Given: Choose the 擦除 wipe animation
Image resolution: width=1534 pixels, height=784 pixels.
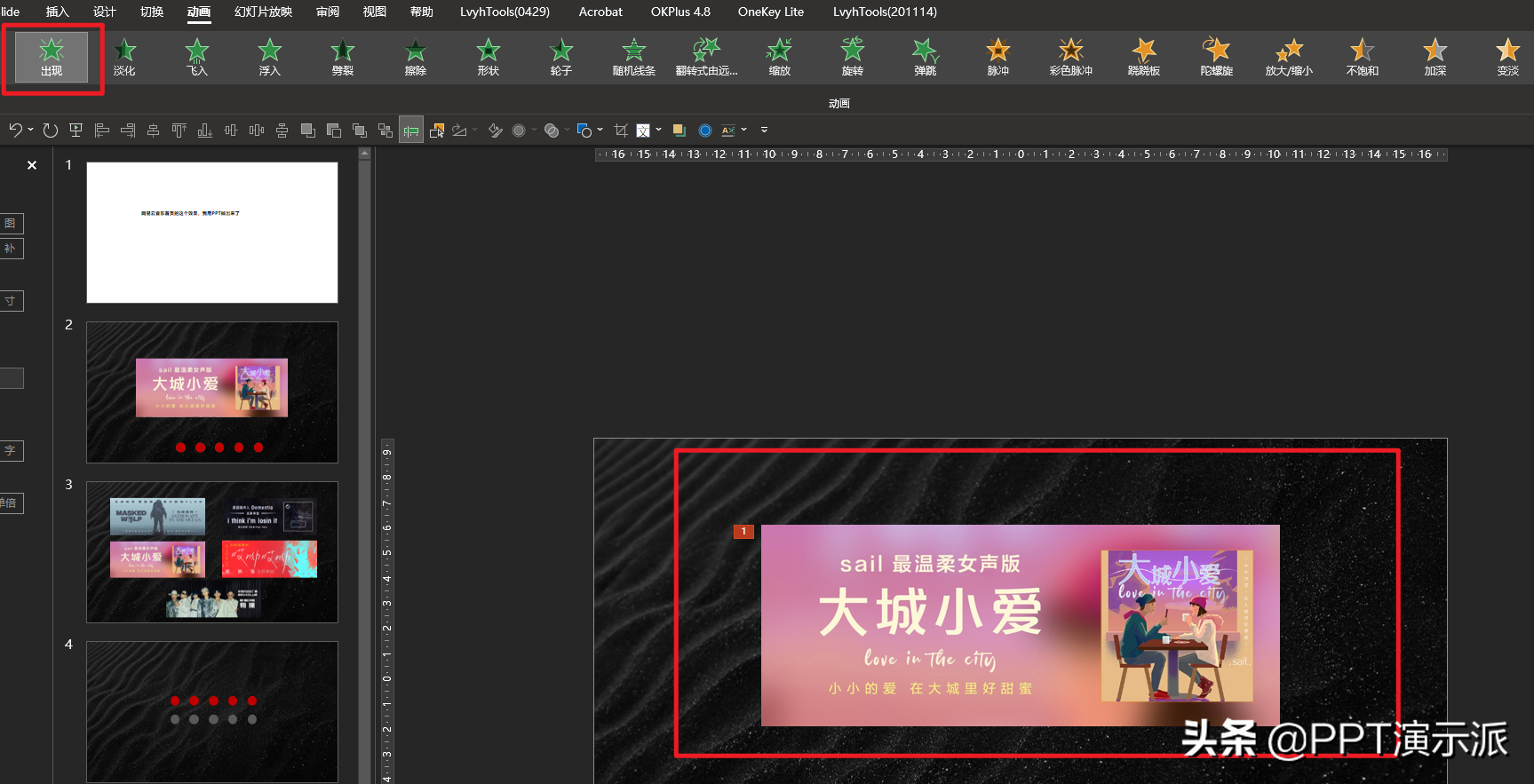Looking at the screenshot, I should point(416,57).
